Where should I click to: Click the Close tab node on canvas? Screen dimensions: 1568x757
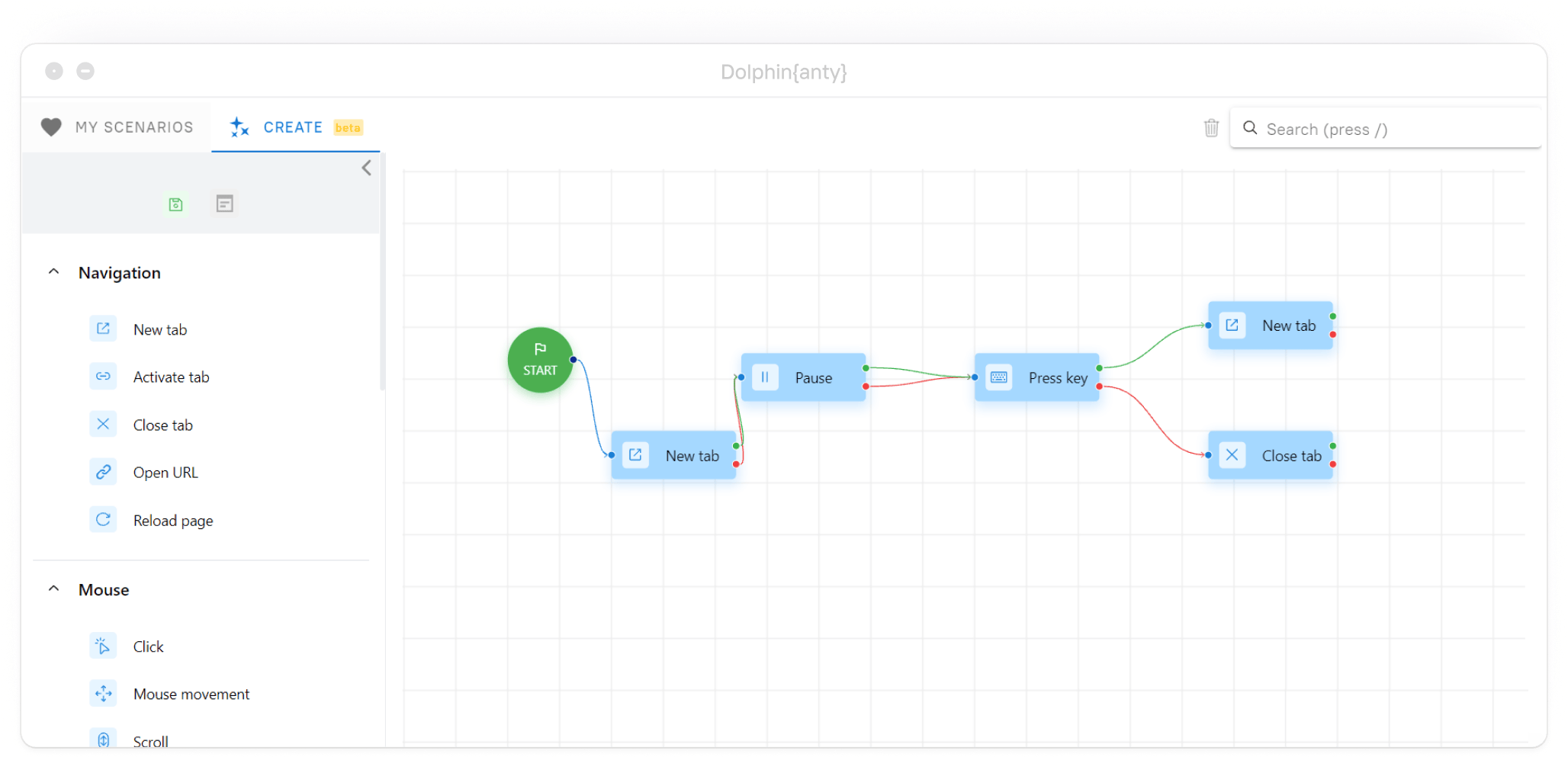tap(1271, 455)
